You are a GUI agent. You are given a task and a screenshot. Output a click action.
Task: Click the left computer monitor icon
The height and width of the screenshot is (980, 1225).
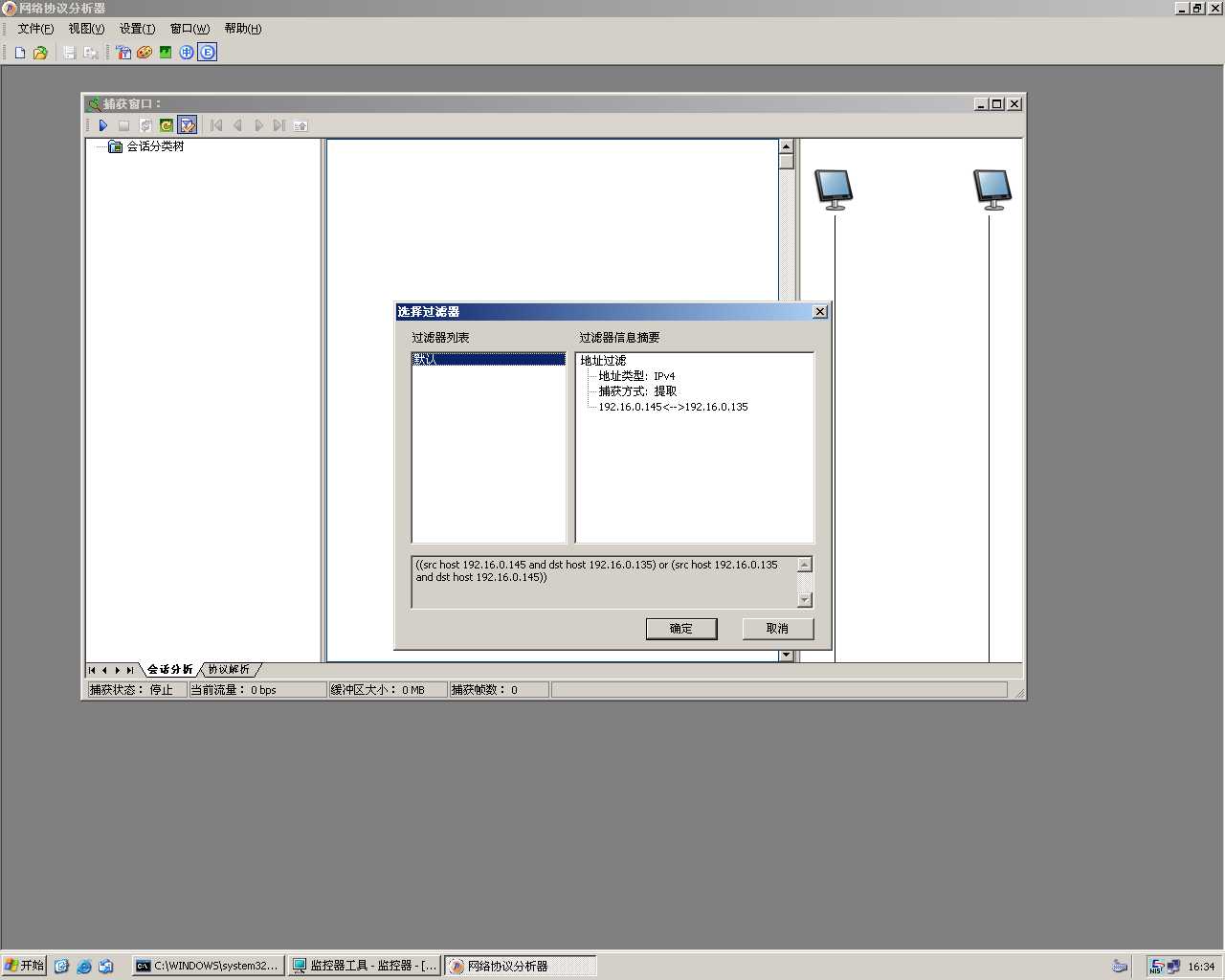[834, 189]
